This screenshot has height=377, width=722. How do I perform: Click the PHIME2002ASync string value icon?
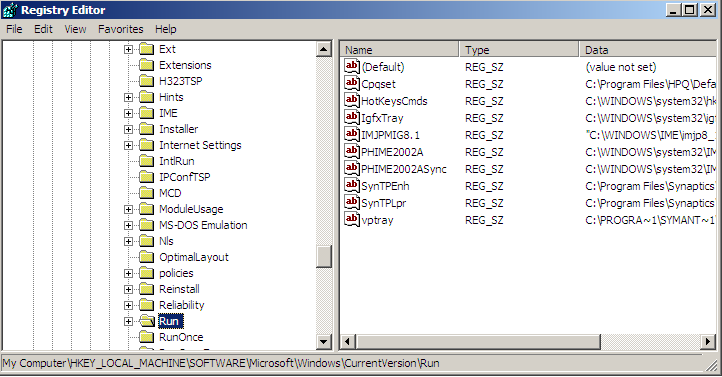[352, 168]
